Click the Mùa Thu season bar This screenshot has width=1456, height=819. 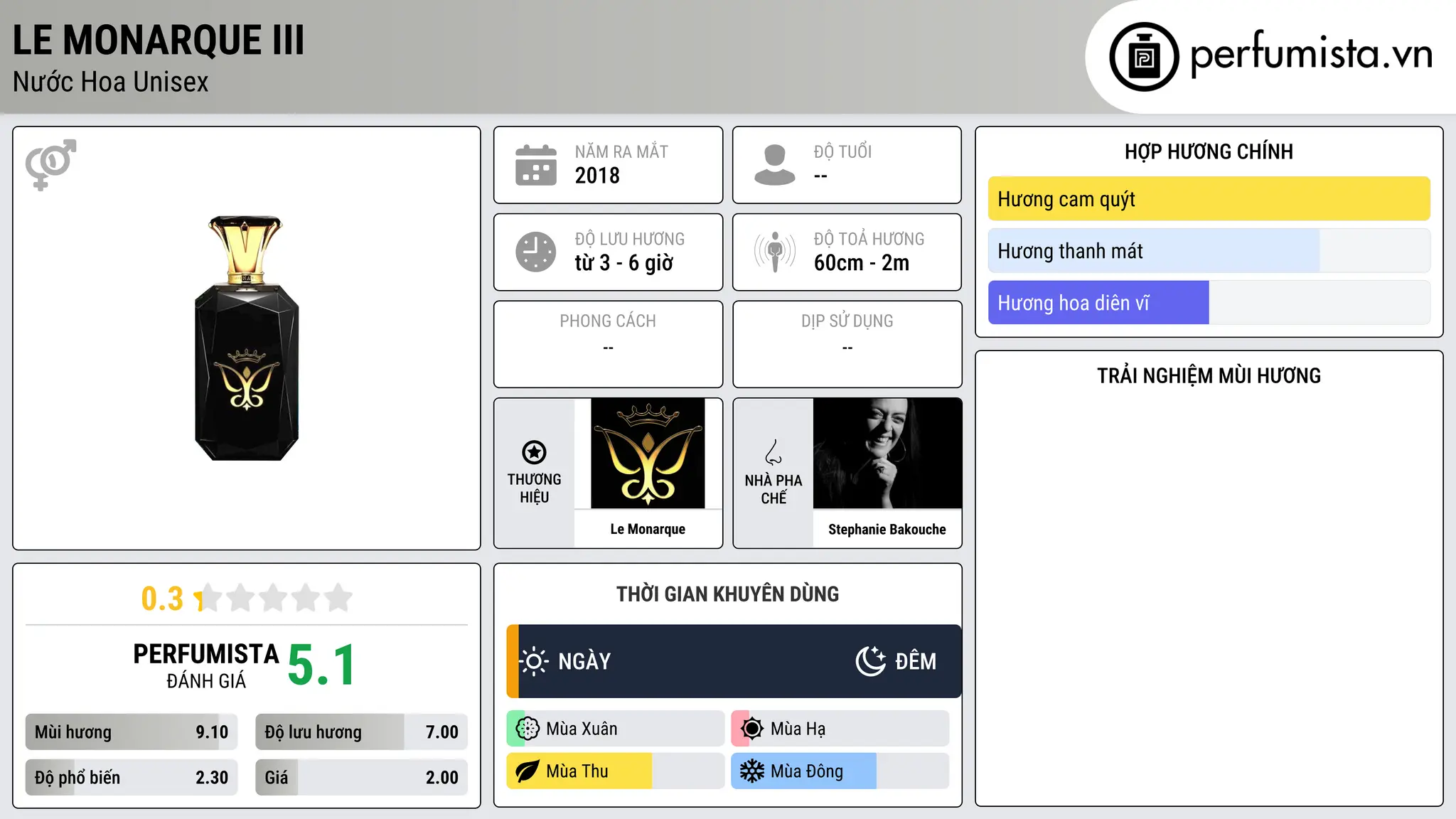[616, 771]
